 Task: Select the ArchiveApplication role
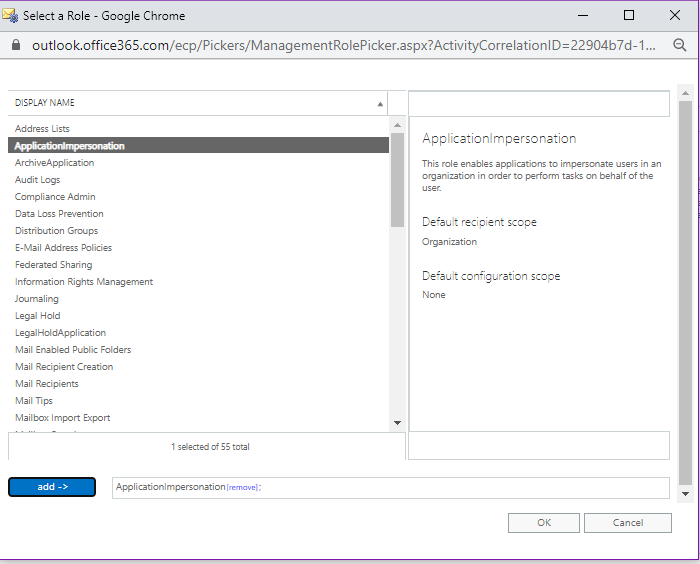[198, 163]
